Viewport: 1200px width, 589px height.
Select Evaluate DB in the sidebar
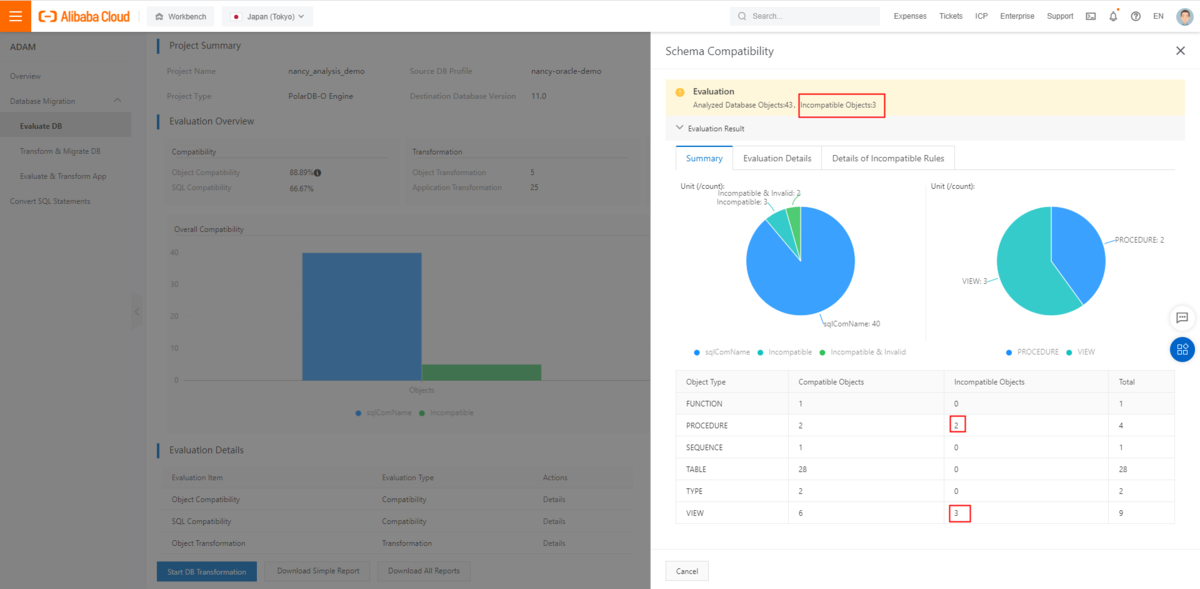[65, 126]
